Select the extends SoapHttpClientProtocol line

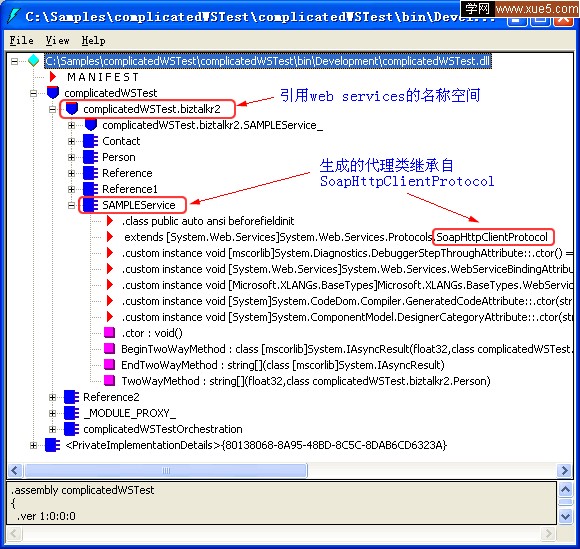pyautogui.click(x=335, y=237)
